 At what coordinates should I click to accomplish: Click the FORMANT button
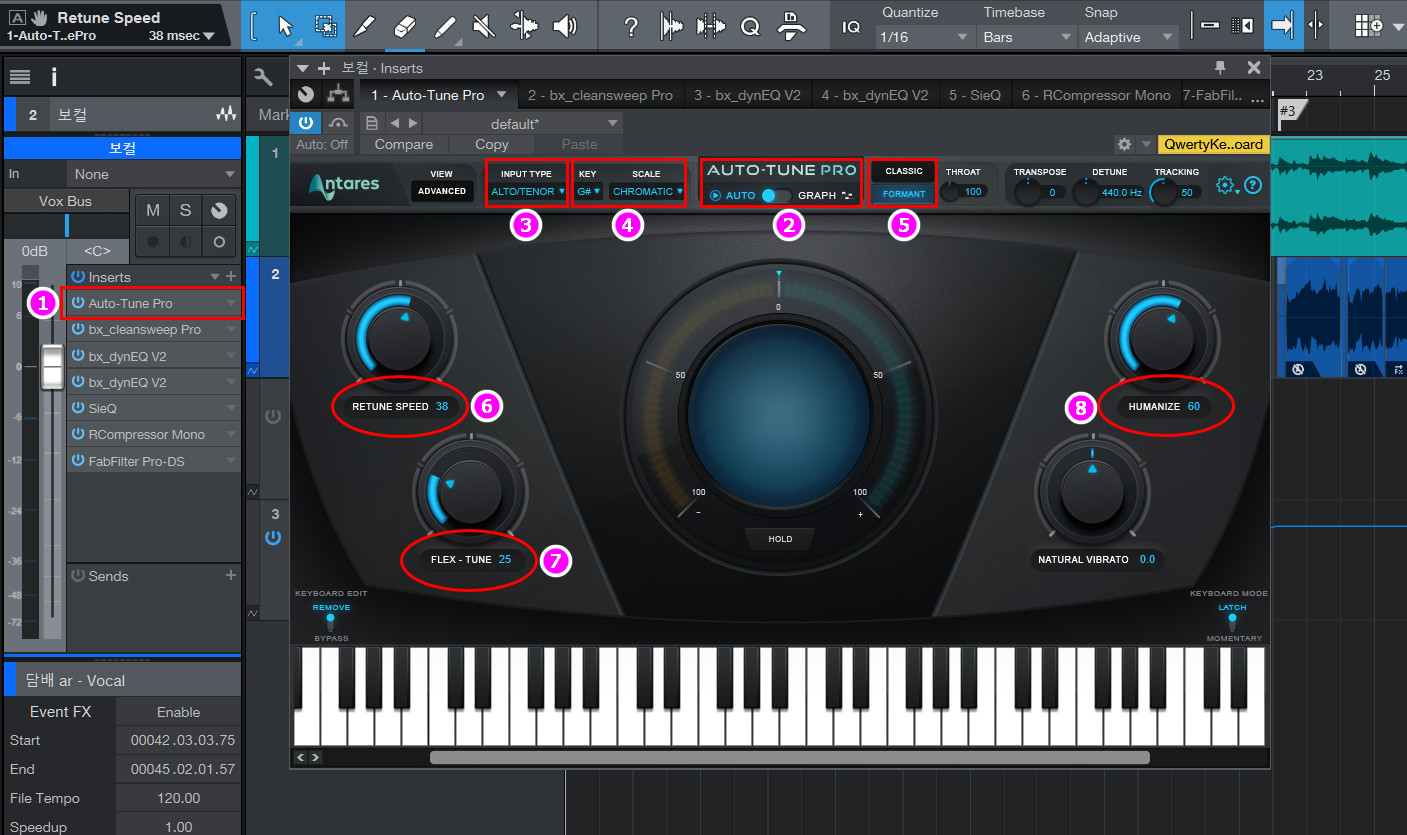pos(904,194)
